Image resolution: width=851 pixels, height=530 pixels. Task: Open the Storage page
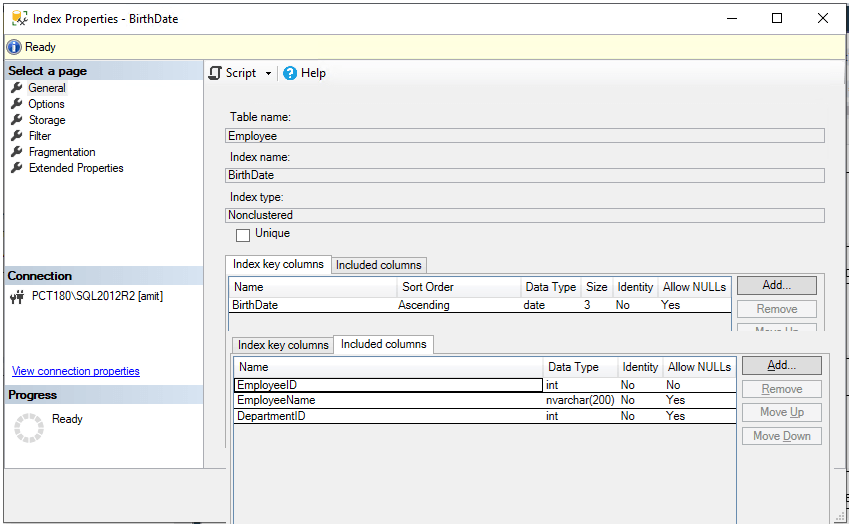click(47, 120)
